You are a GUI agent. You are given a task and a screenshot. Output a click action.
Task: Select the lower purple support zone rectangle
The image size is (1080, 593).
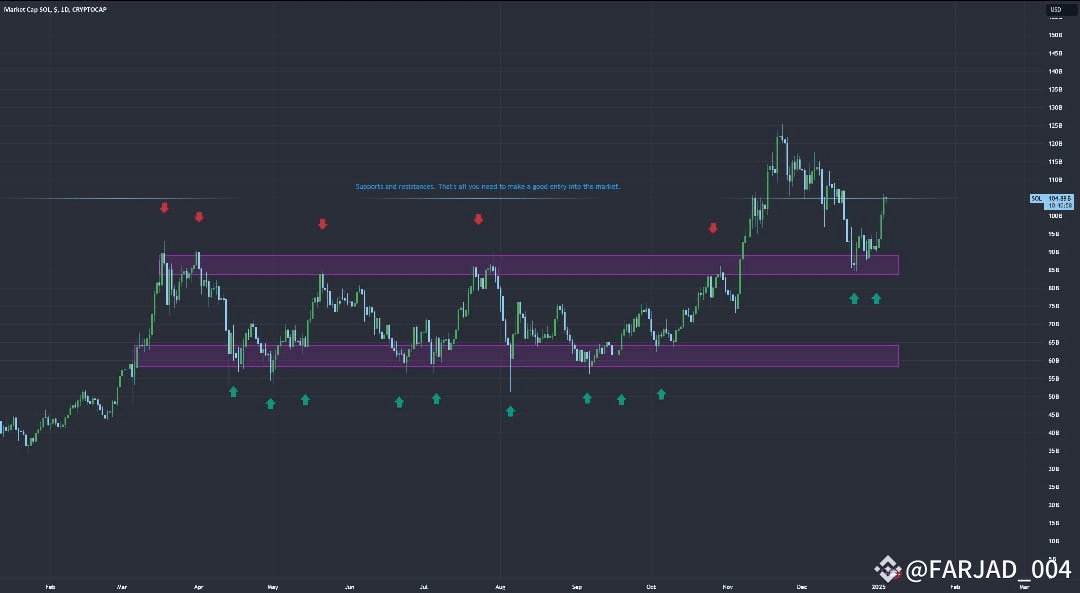[517, 356]
